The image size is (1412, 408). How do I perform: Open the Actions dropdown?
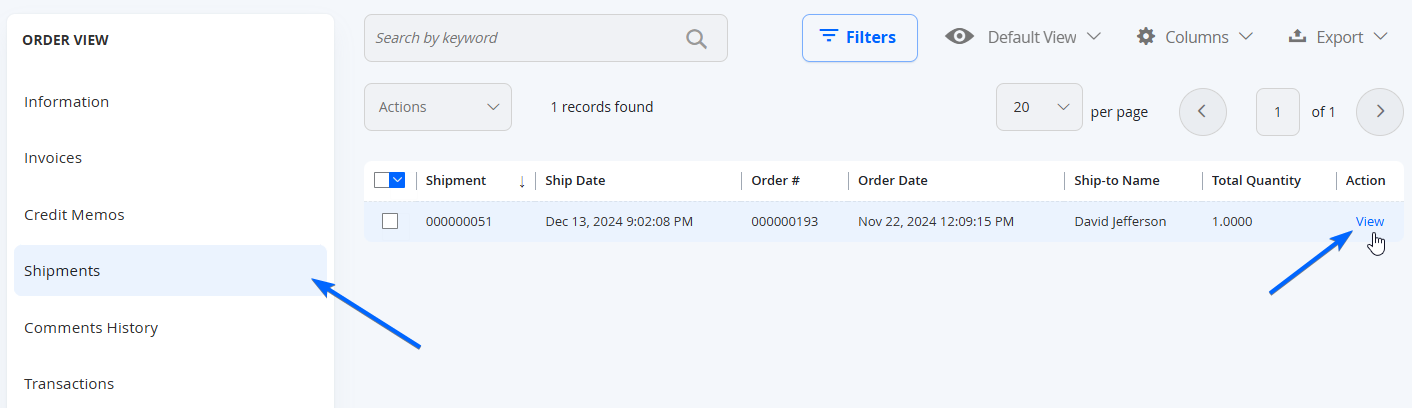pos(438,107)
